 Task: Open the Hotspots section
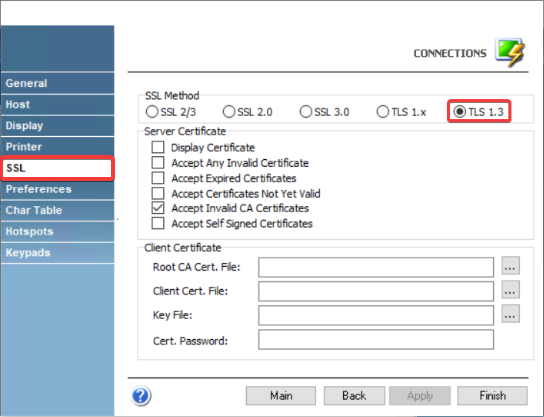(x=57, y=232)
